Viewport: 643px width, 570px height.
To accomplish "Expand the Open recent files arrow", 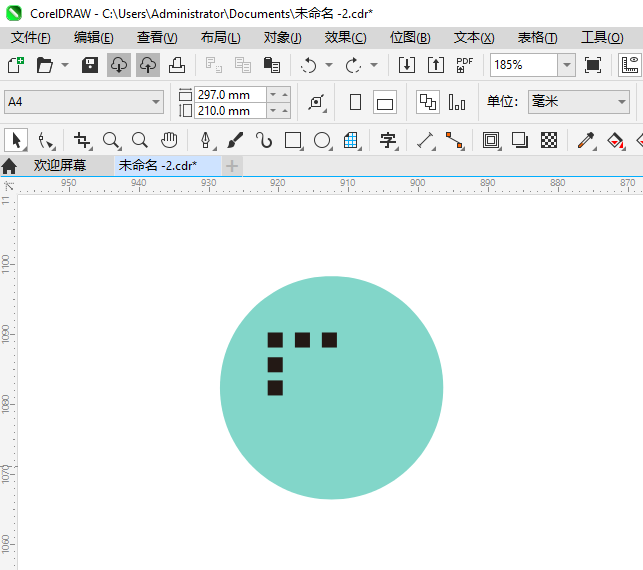I will pyautogui.click(x=65, y=65).
